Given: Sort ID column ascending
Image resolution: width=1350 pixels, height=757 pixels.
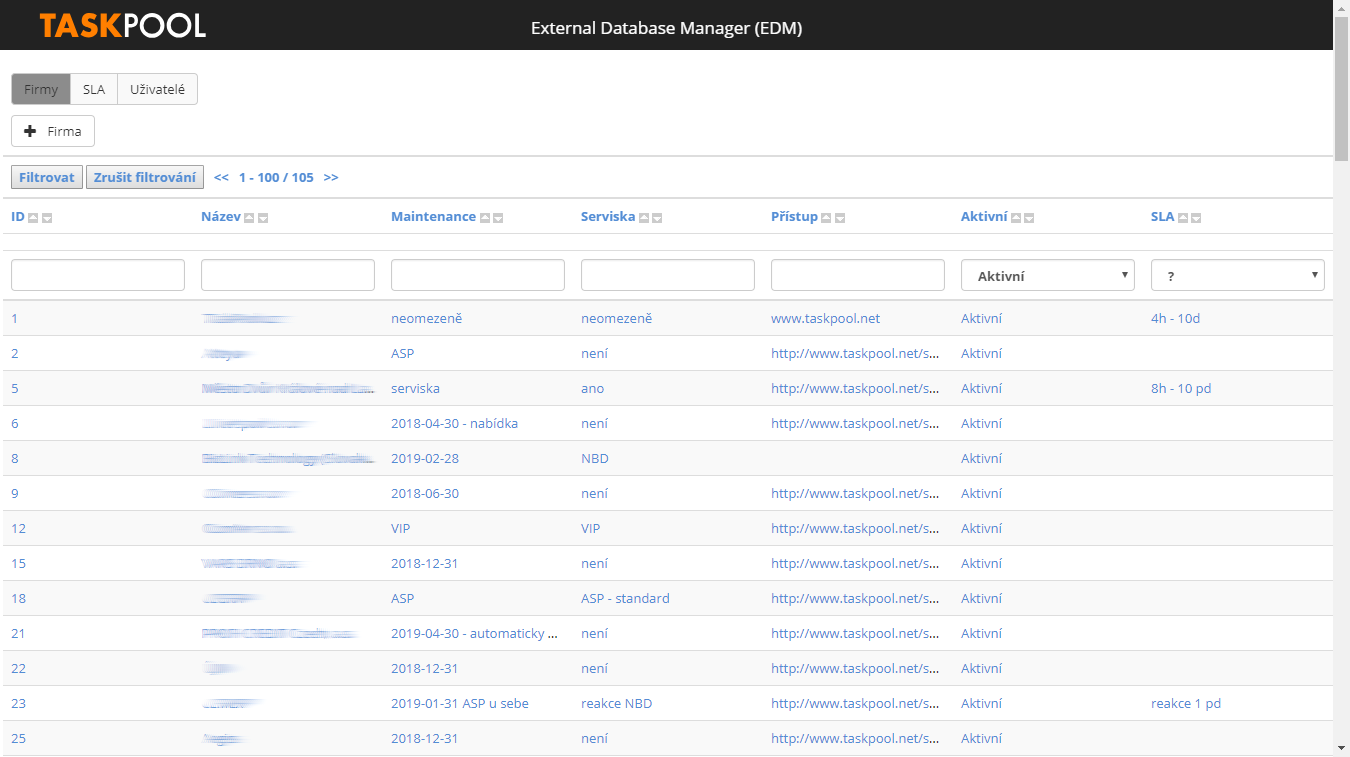Looking at the screenshot, I should pos(33,218).
